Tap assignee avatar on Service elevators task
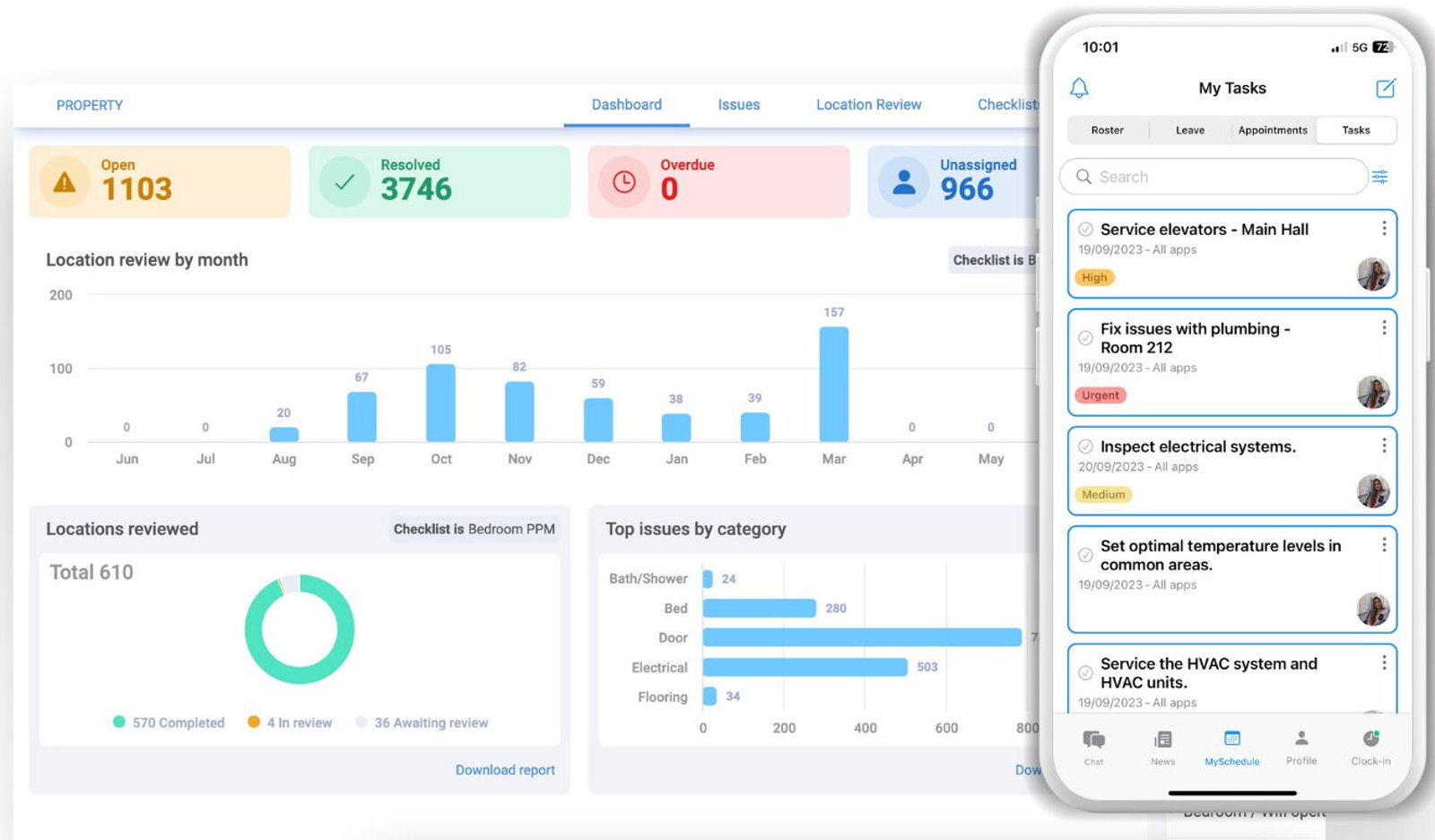The image size is (1435, 840). click(1373, 274)
